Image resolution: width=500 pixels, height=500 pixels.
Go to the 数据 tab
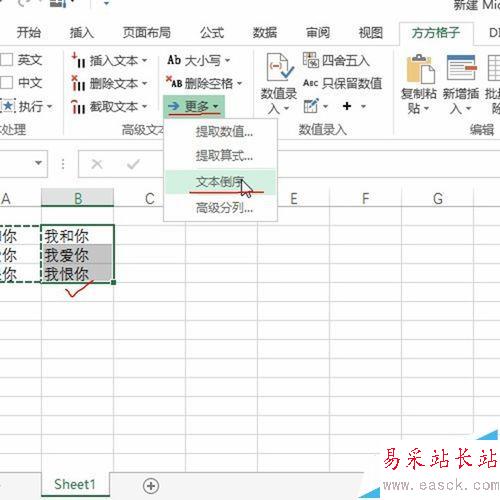click(x=265, y=33)
